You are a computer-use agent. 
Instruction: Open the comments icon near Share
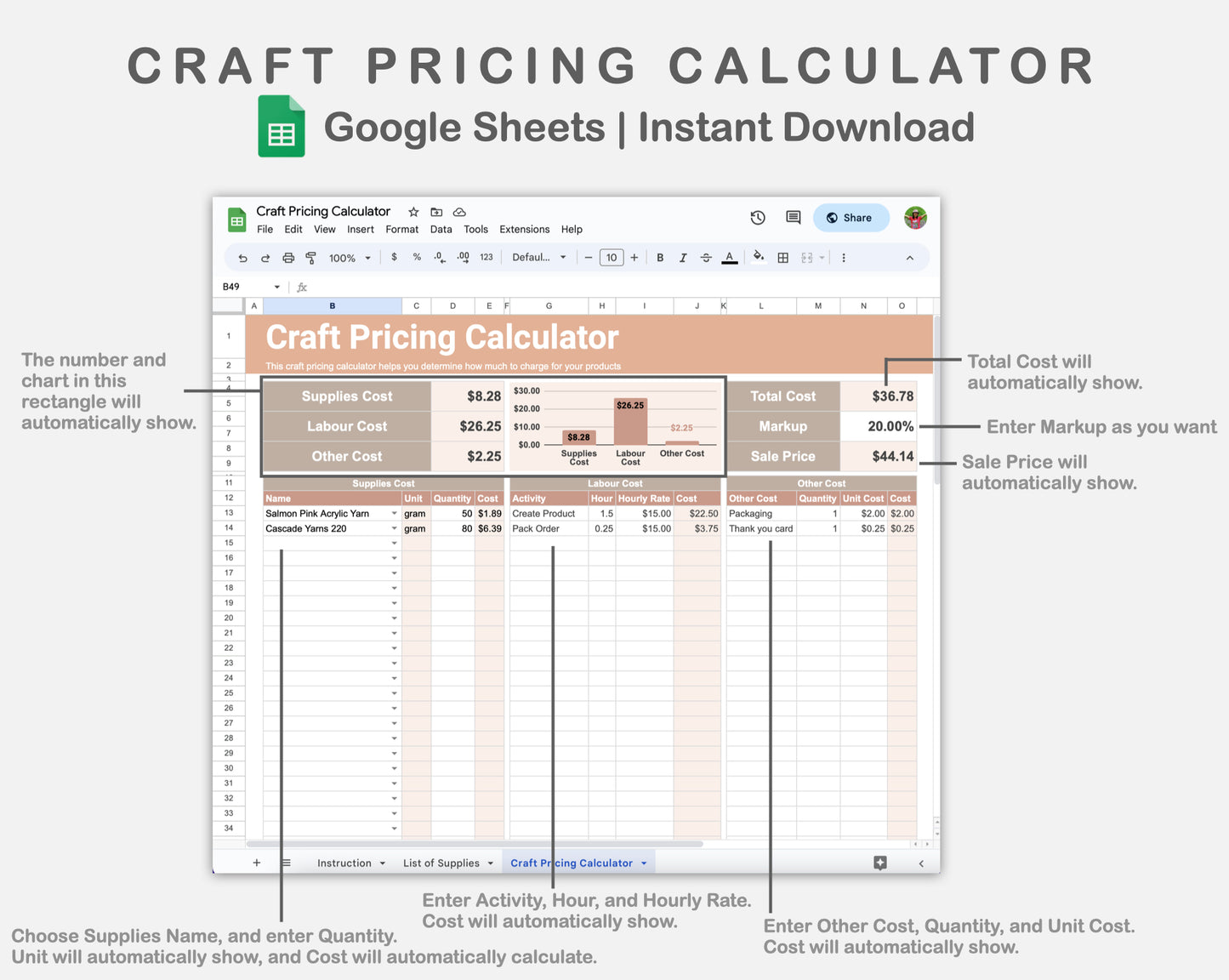click(x=792, y=218)
